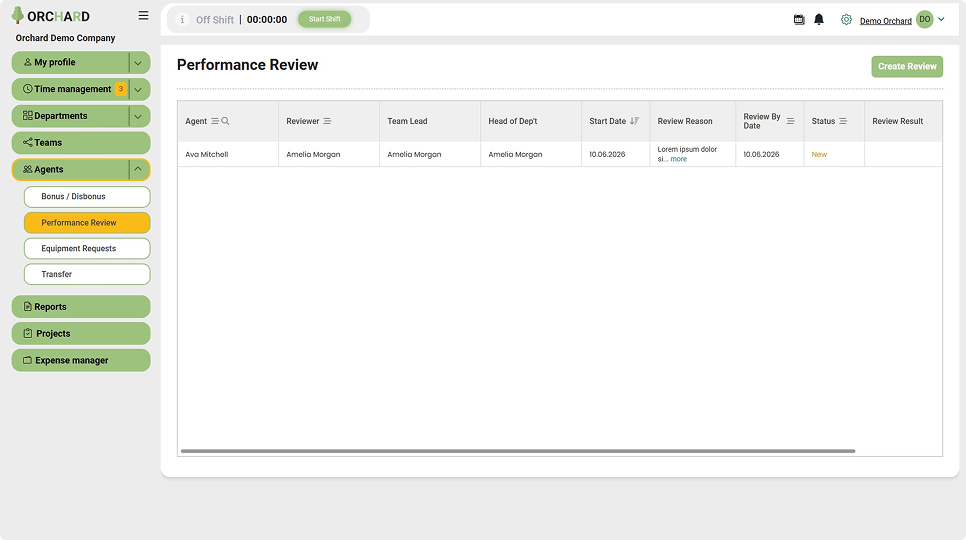Image resolution: width=966 pixels, height=540 pixels.
Task: Sort by Start Date icon
Action: coord(634,121)
